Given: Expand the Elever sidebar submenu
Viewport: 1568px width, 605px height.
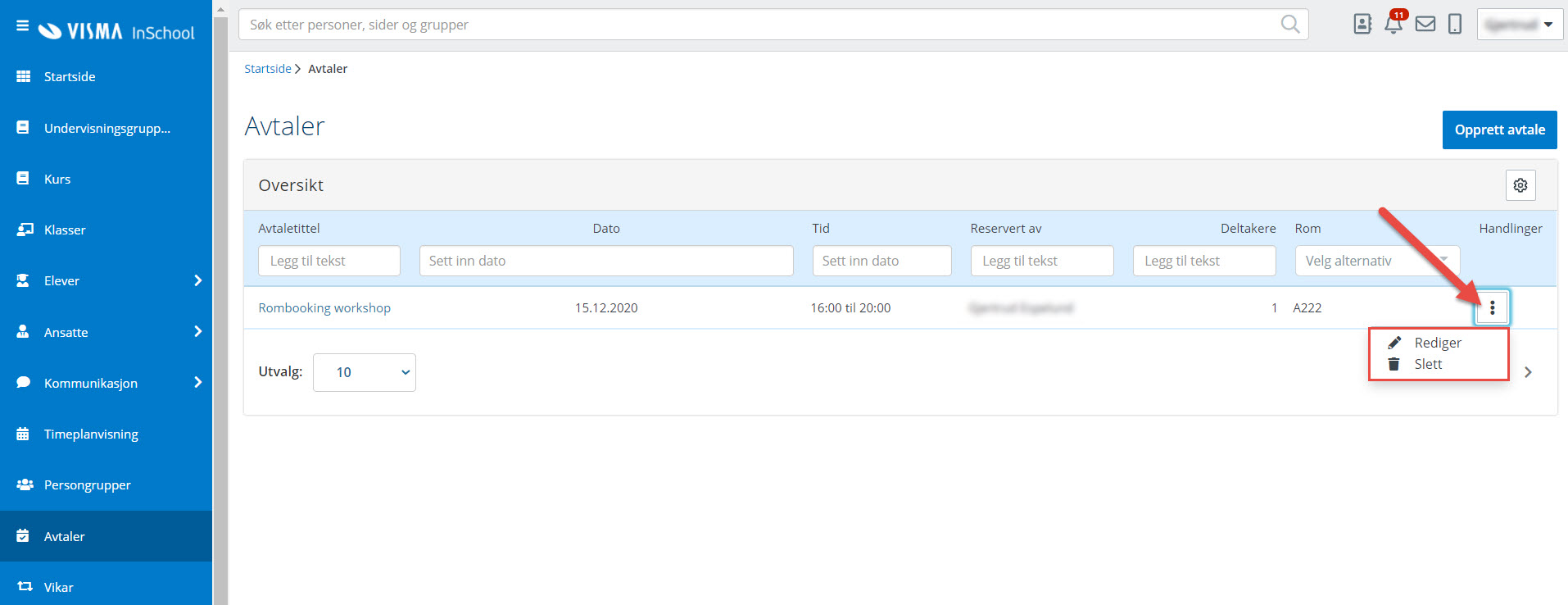Looking at the screenshot, I should tap(197, 280).
